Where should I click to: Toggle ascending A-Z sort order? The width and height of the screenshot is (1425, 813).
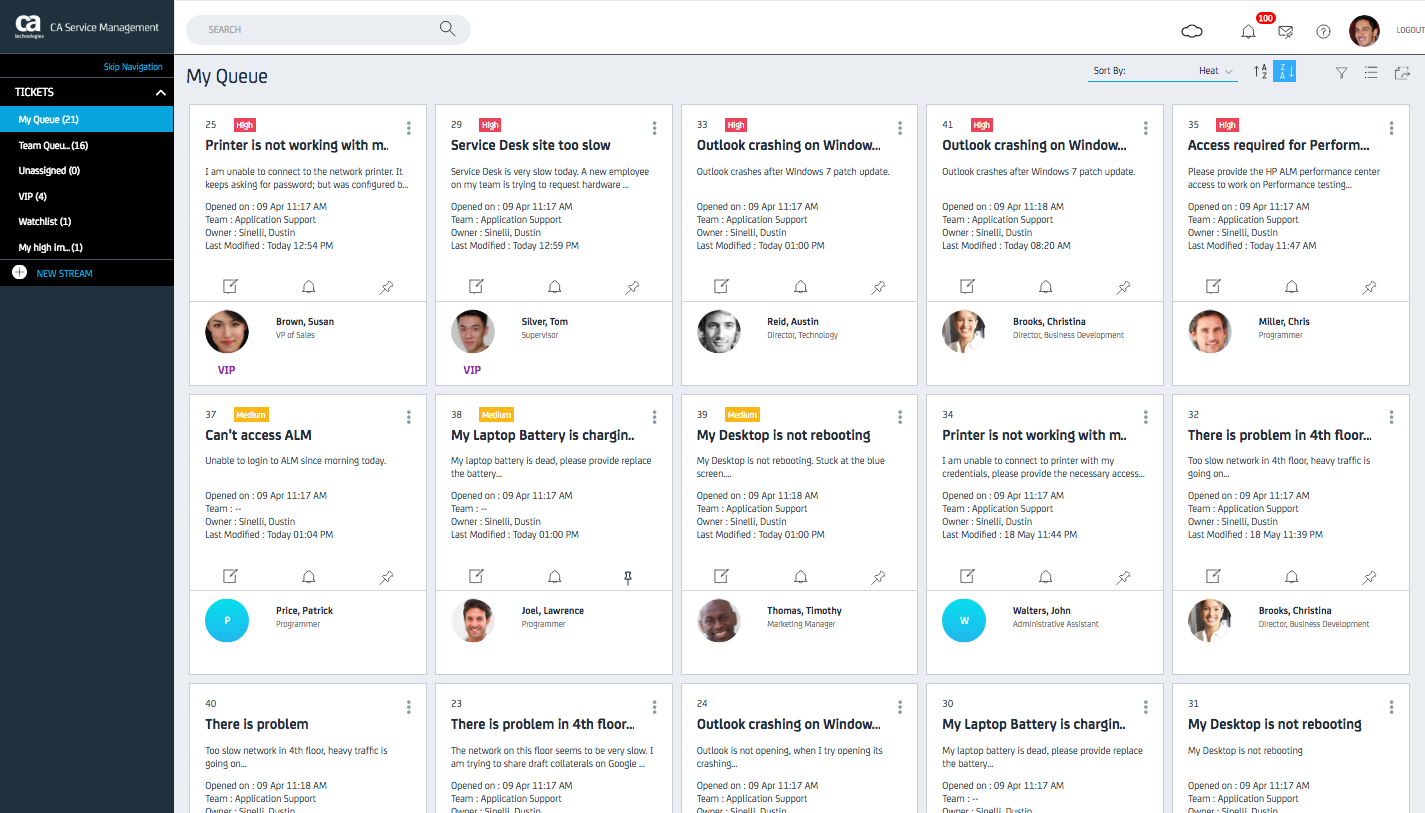pyautogui.click(x=1260, y=71)
